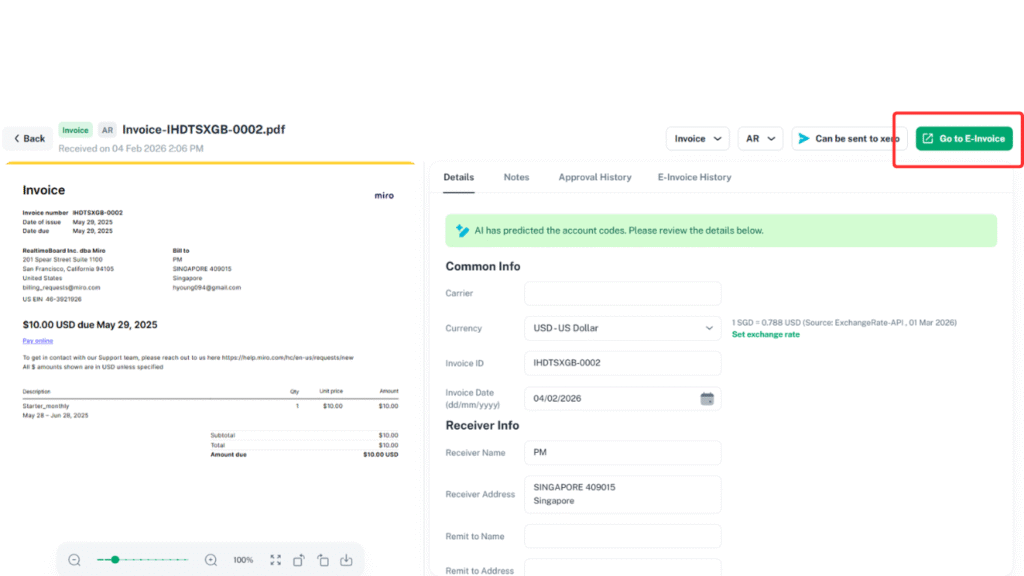Click Set exchange rate
The image size is (1024, 576).
pyautogui.click(x=765, y=334)
